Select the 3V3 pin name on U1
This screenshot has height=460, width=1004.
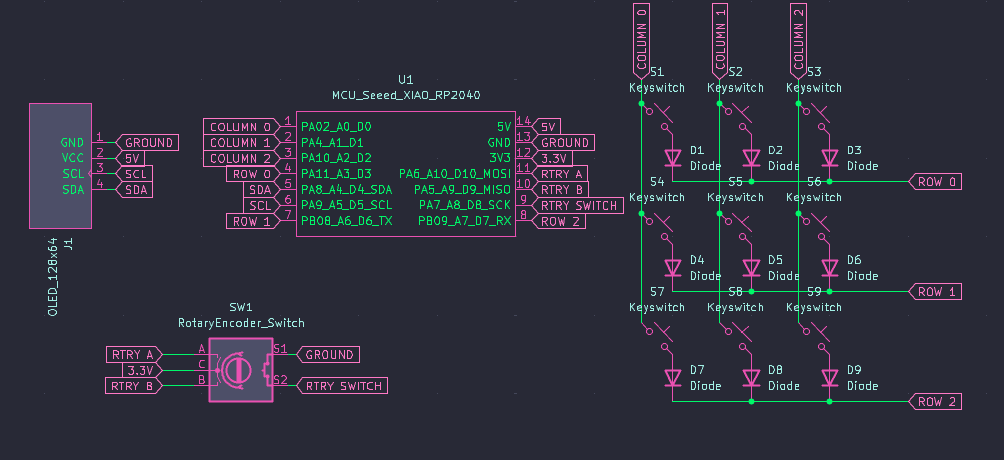500,158
